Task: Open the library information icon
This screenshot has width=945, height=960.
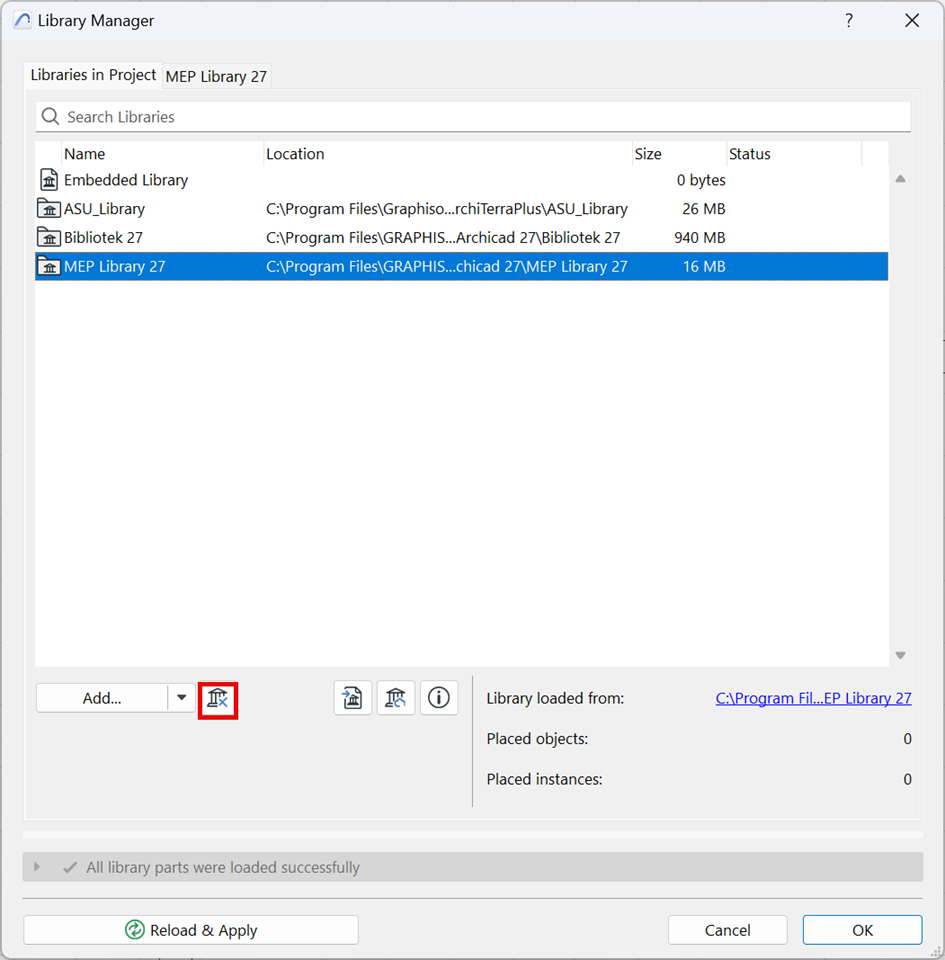Action: 439,698
